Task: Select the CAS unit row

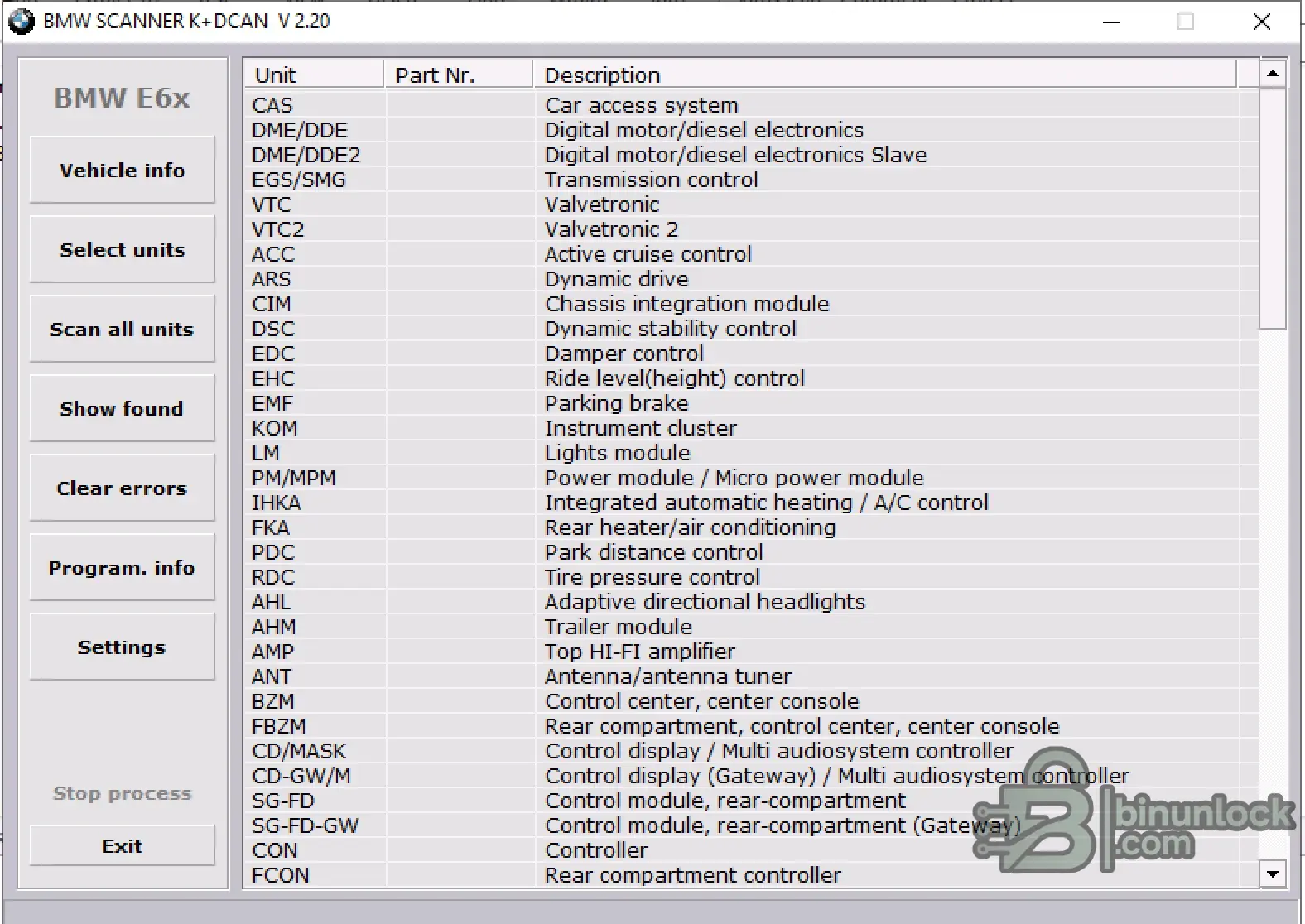Action: (x=751, y=105)
